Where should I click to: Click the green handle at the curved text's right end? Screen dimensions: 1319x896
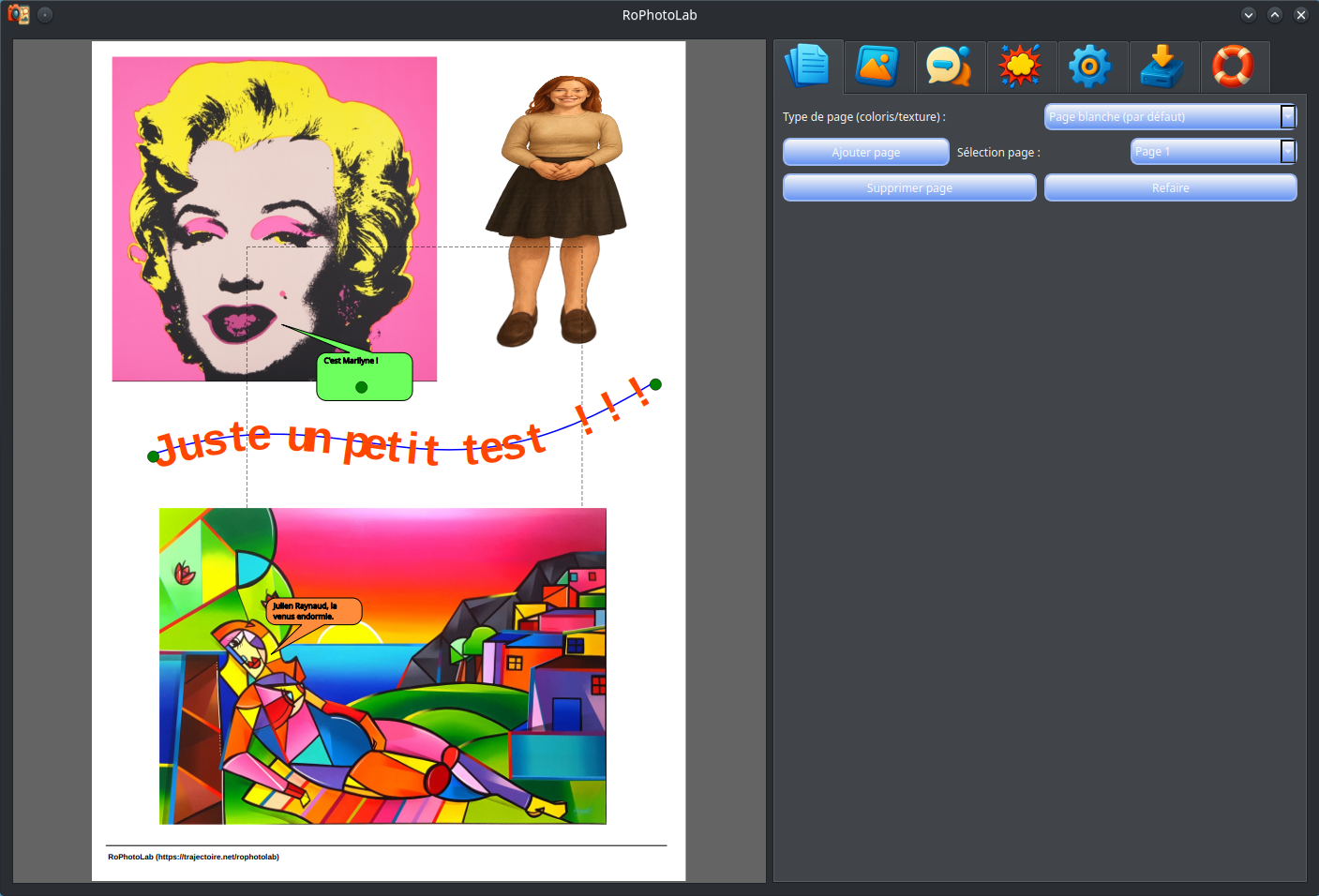(656, 384)
